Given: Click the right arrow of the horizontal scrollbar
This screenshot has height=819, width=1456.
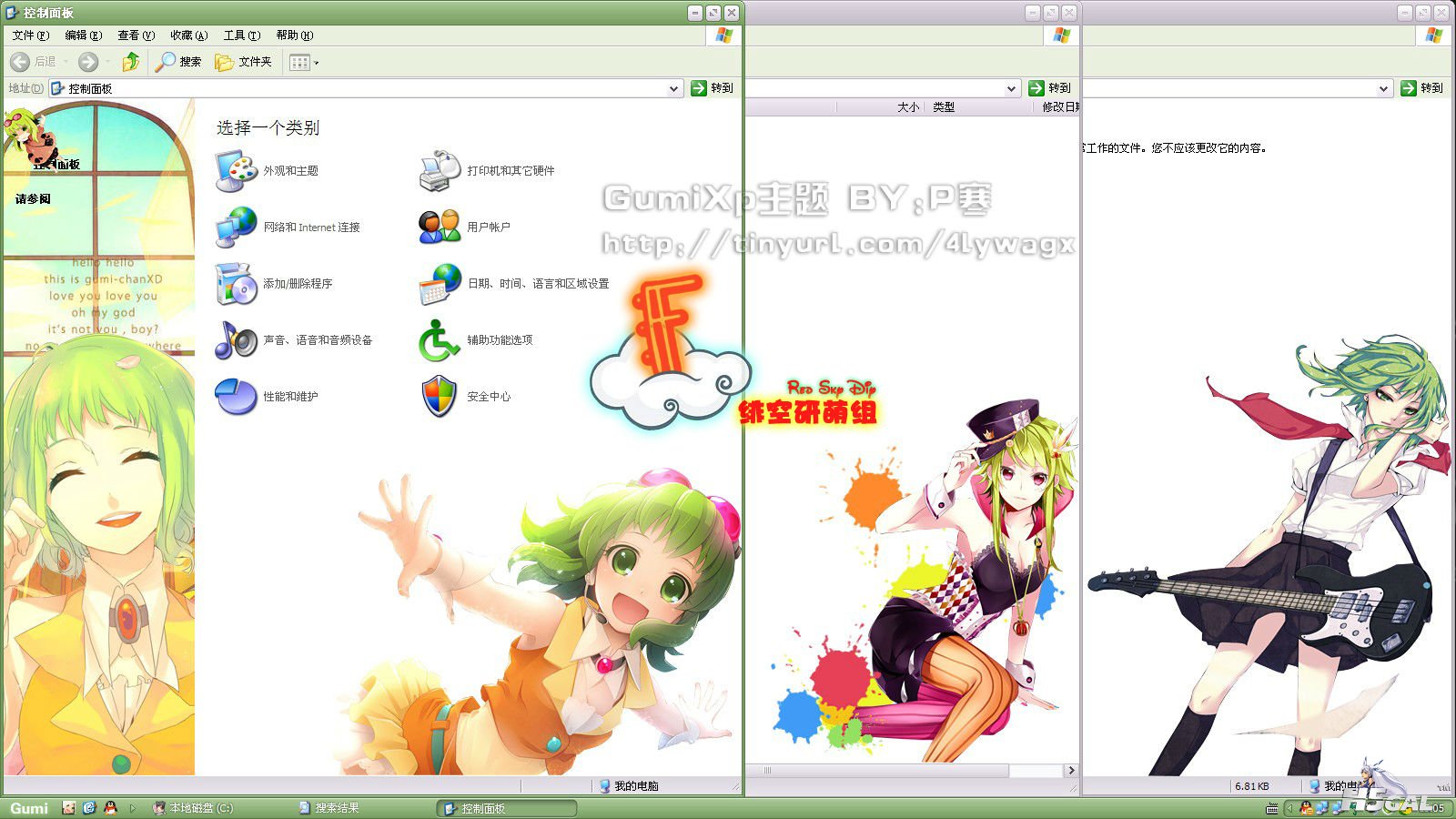Looking at the screenshot, I should [1071, 770].
